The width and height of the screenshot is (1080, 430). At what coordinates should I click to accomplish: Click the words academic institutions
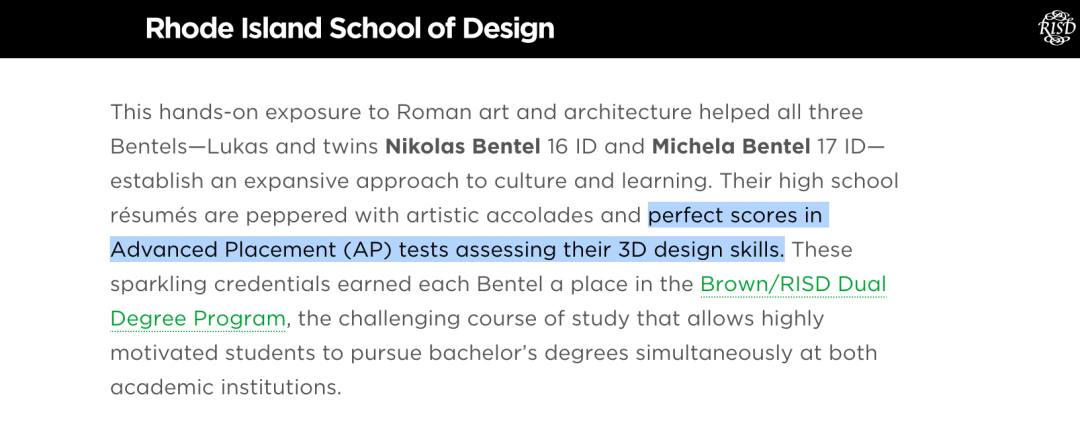pyautogui.click(x=225, y=387)
